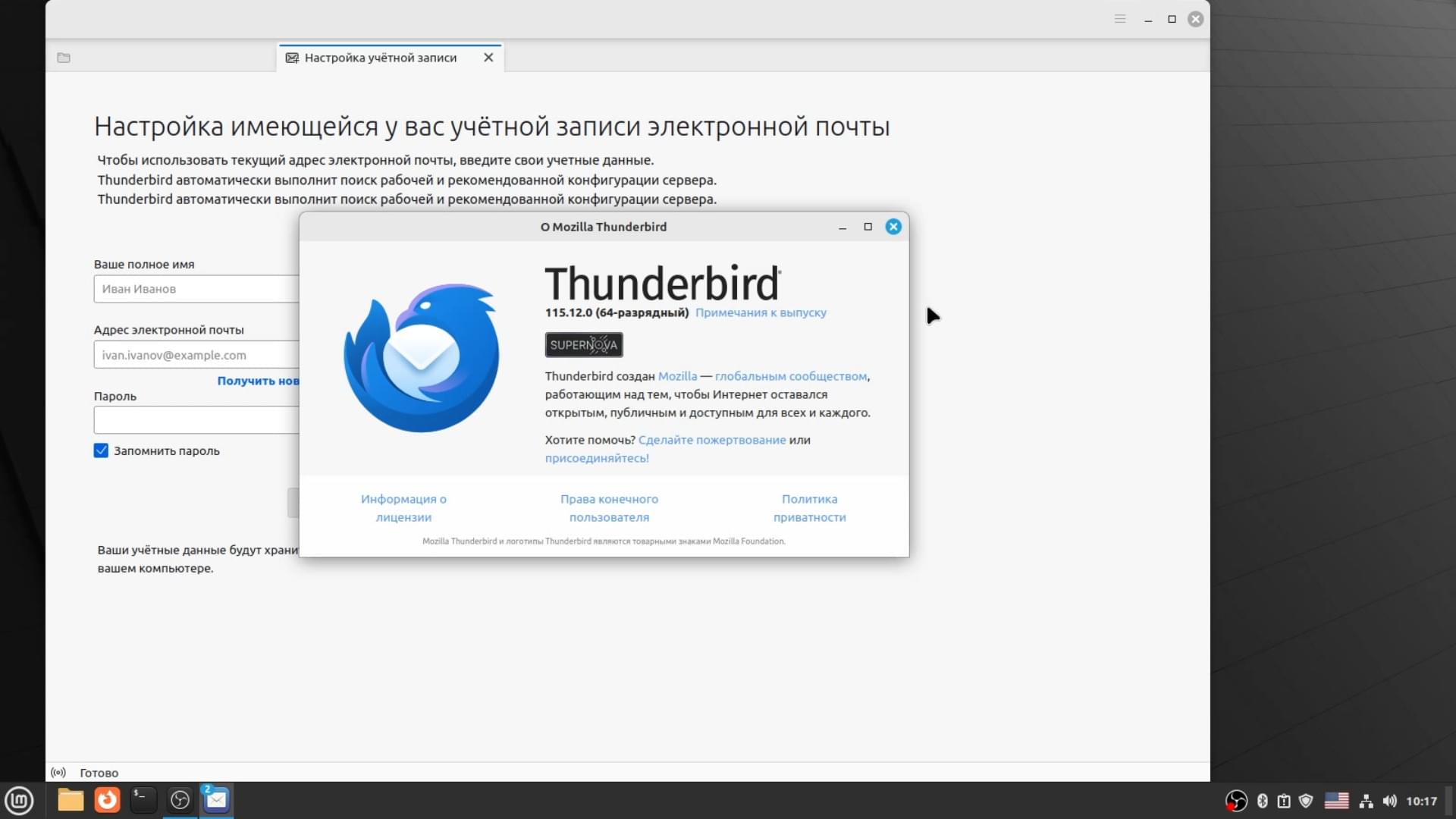Image resolution: width=1456 pixels, height=819 pixels.
Task: Click the mail folder icon on tab bar
Action: (64, 58)
